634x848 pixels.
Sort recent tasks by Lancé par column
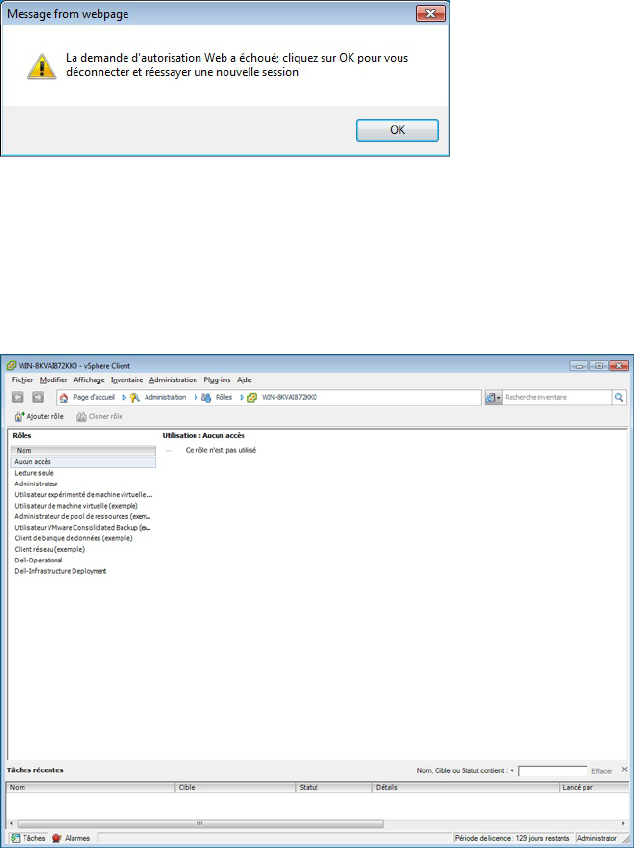click(593, 787)
